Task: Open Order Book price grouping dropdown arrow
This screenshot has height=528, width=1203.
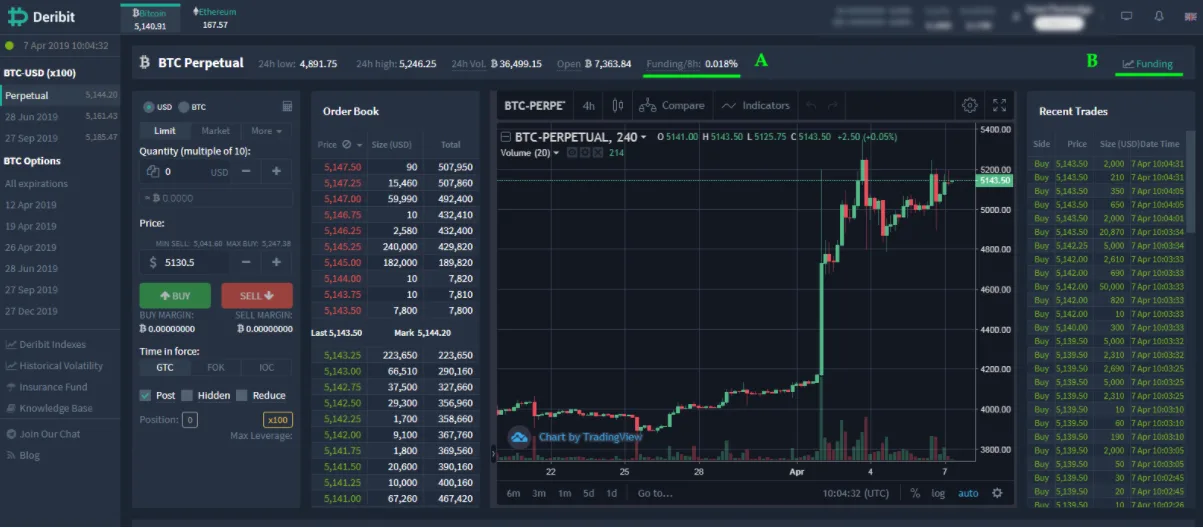Action: (x=360, y=145)
